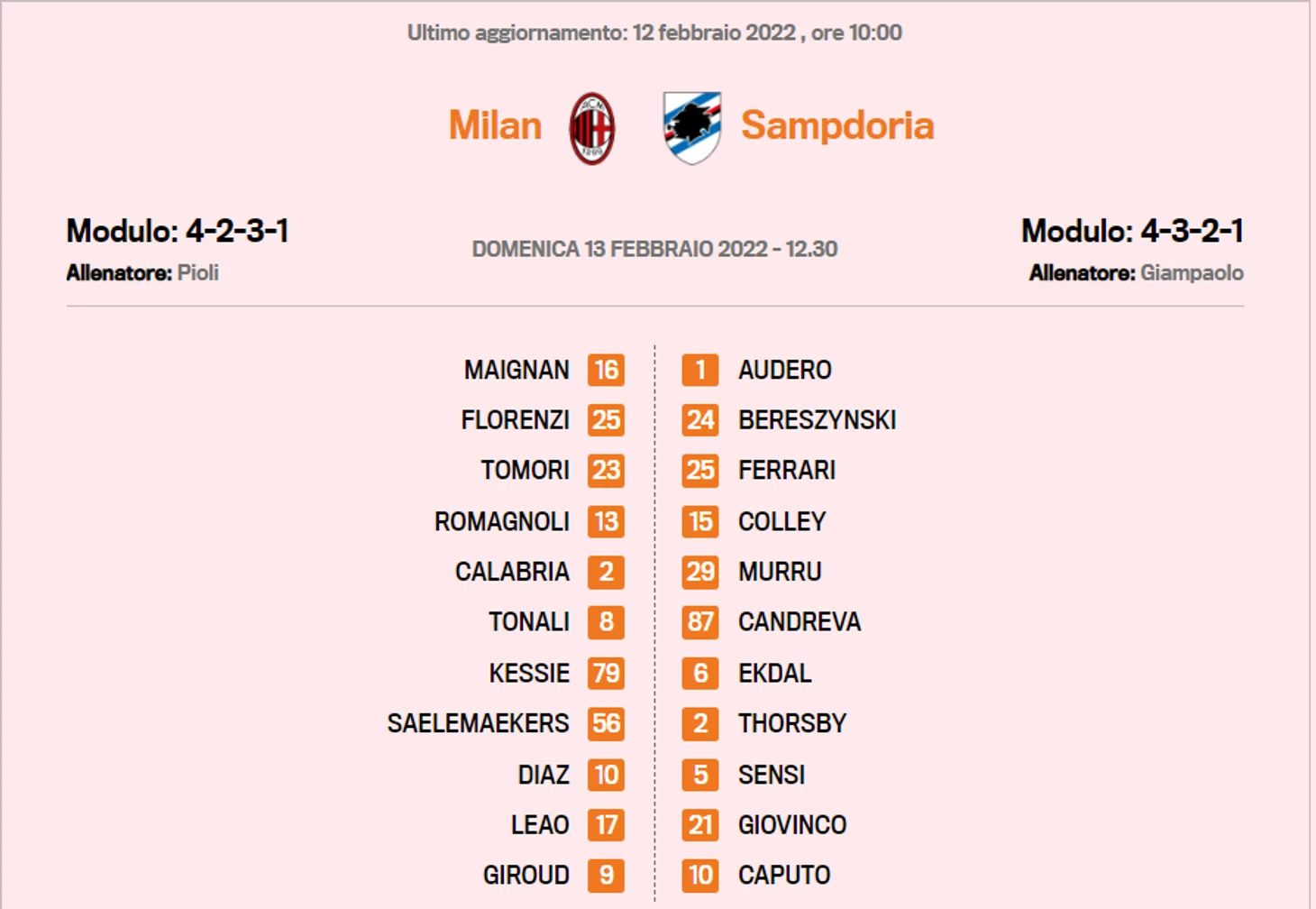Viewport: 1316px width, 909px height.
Task: Click Giovinco's number 21 badge
Action: click(x=700, y=824)
